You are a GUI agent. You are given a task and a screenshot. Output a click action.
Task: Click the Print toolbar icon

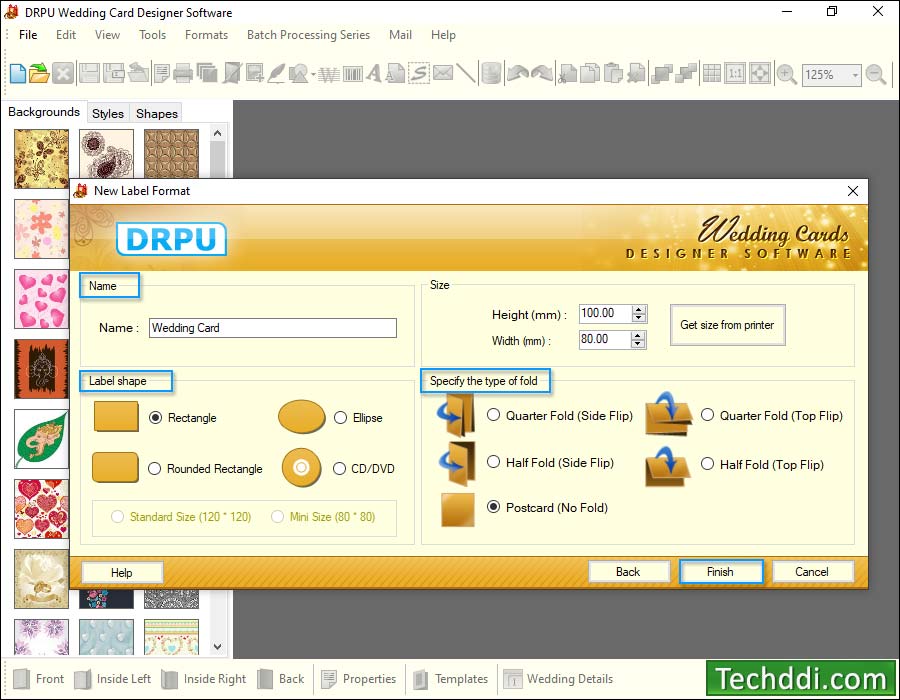click(x=183, y=74)
